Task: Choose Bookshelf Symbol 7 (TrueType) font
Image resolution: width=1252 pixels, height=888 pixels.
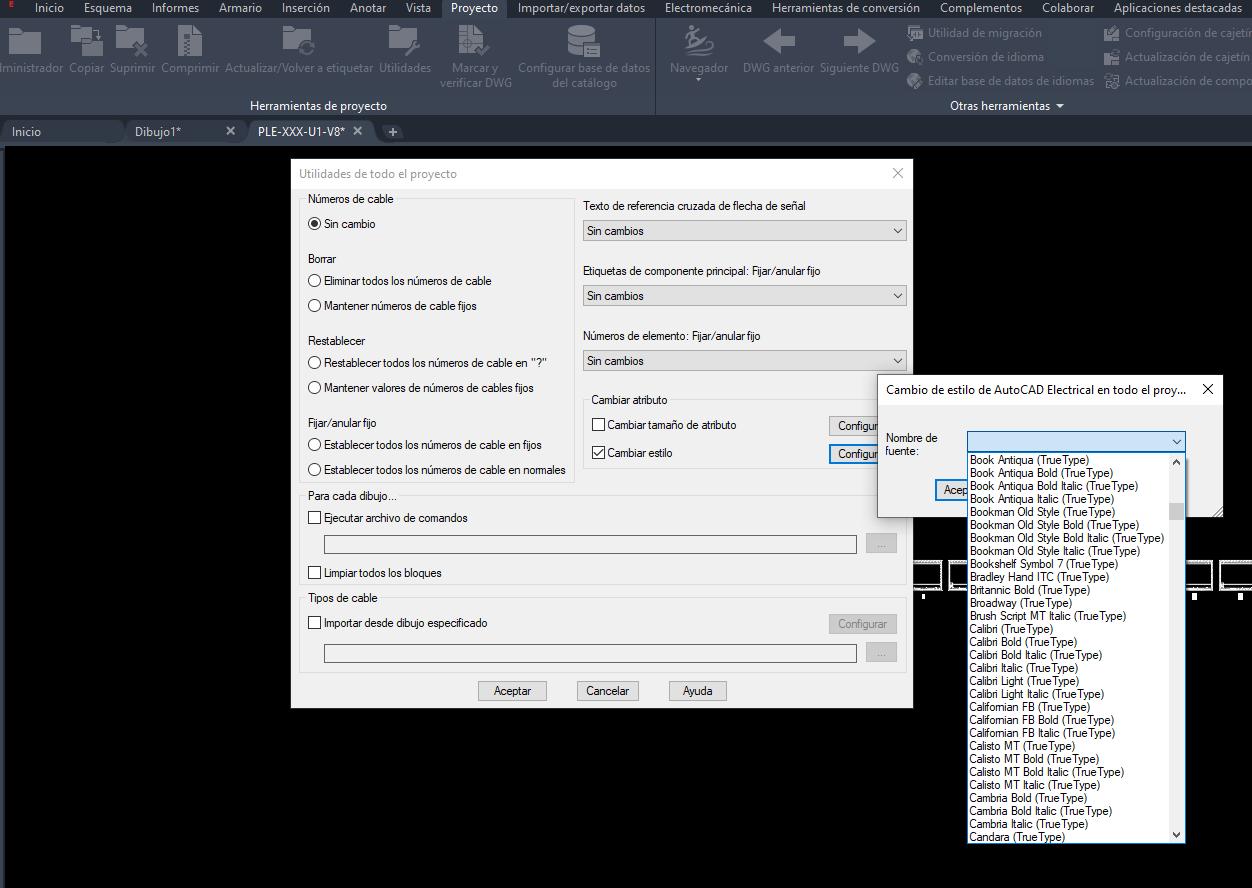Action: coord(1068,564)
